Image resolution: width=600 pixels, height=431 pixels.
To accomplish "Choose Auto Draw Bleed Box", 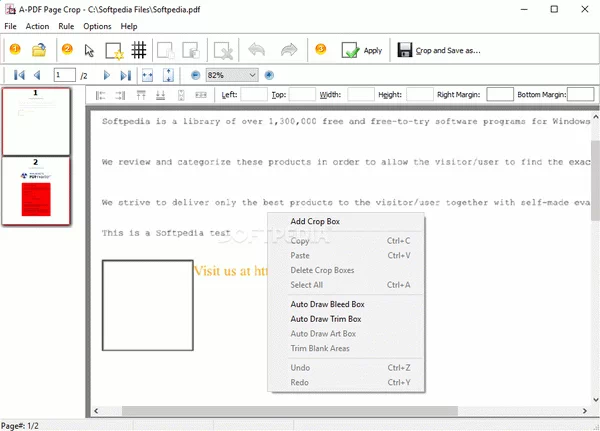I will pyautogui.click(x=346, y=304).
